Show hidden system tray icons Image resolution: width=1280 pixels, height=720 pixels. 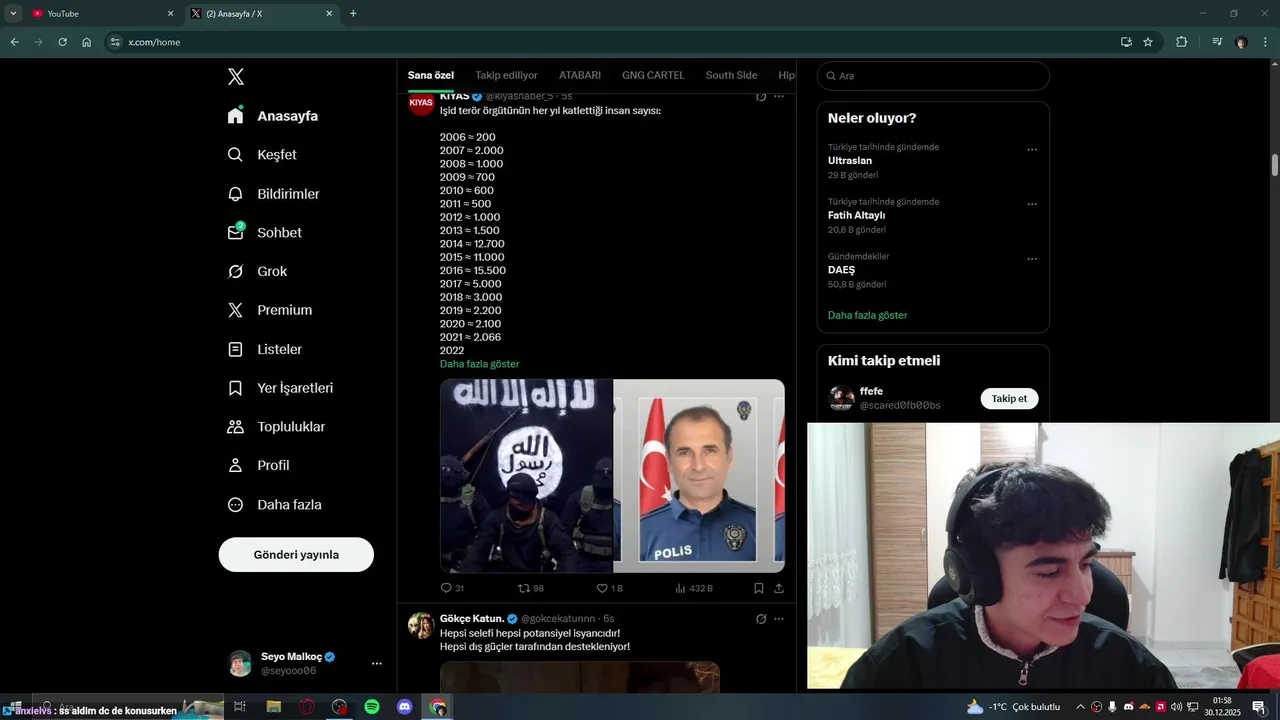[x=1079, y=707]
